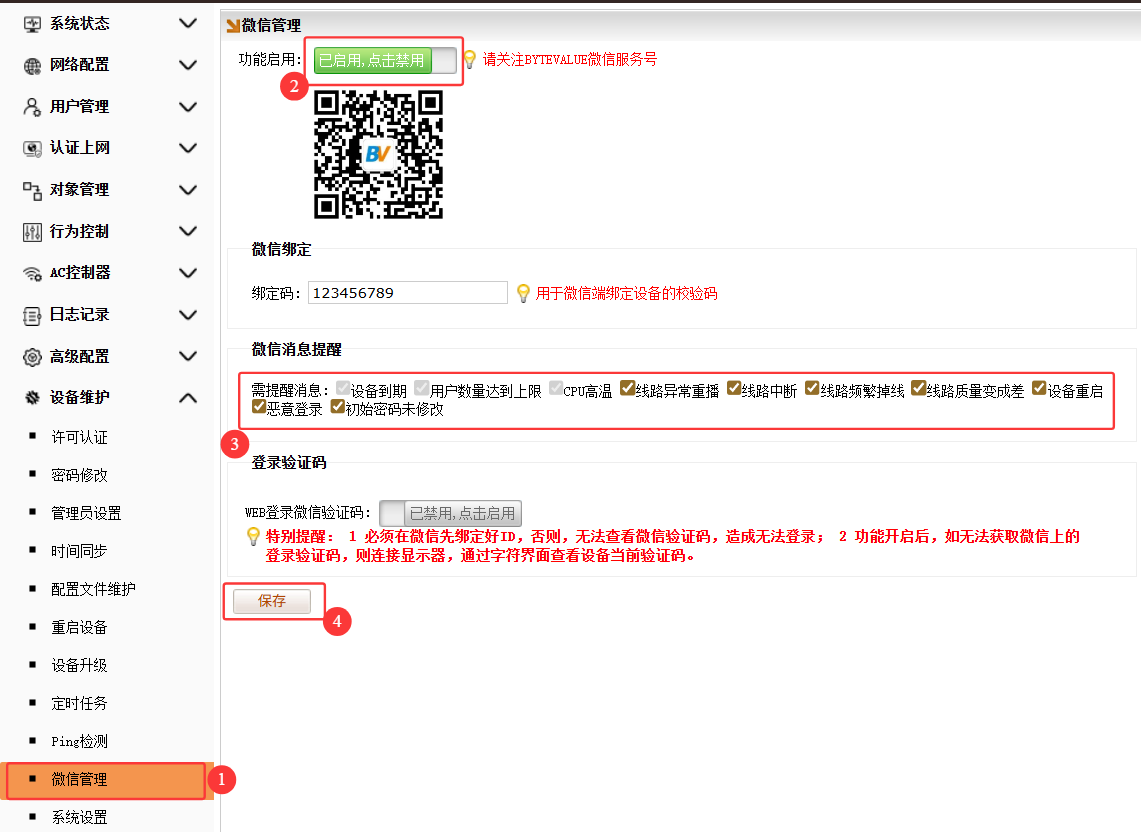Click the AC控制器 wifi icon
Viewport: 1141px width, 832px height.
(x=32, y=273)
